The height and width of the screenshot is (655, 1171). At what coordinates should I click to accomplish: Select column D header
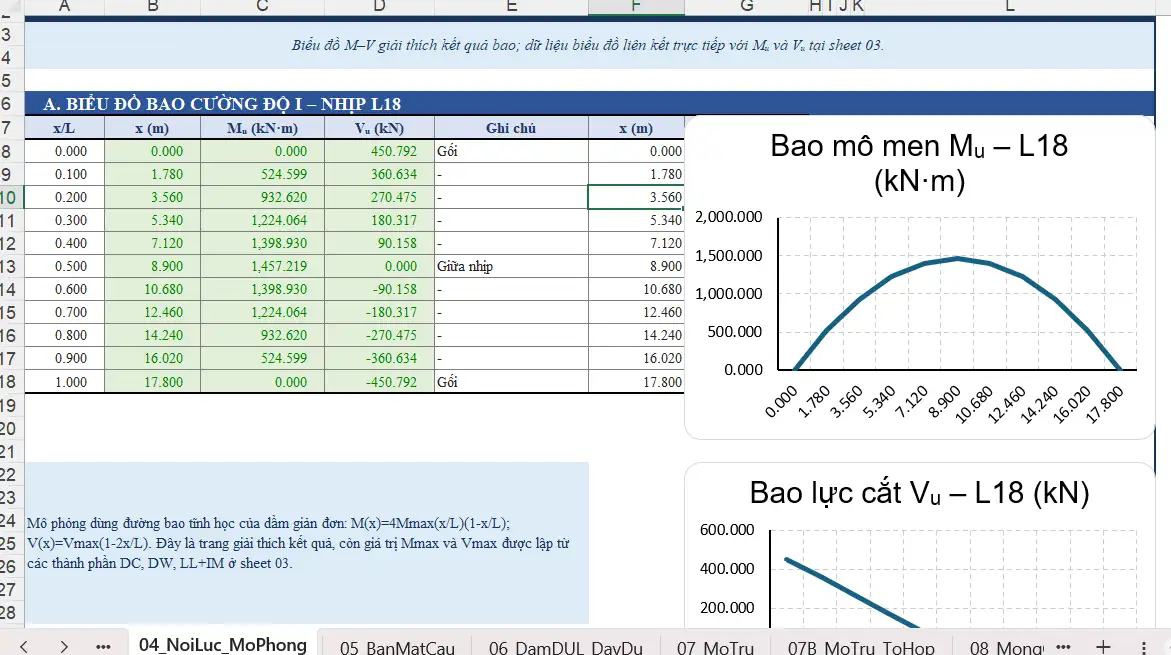(379, 7)
